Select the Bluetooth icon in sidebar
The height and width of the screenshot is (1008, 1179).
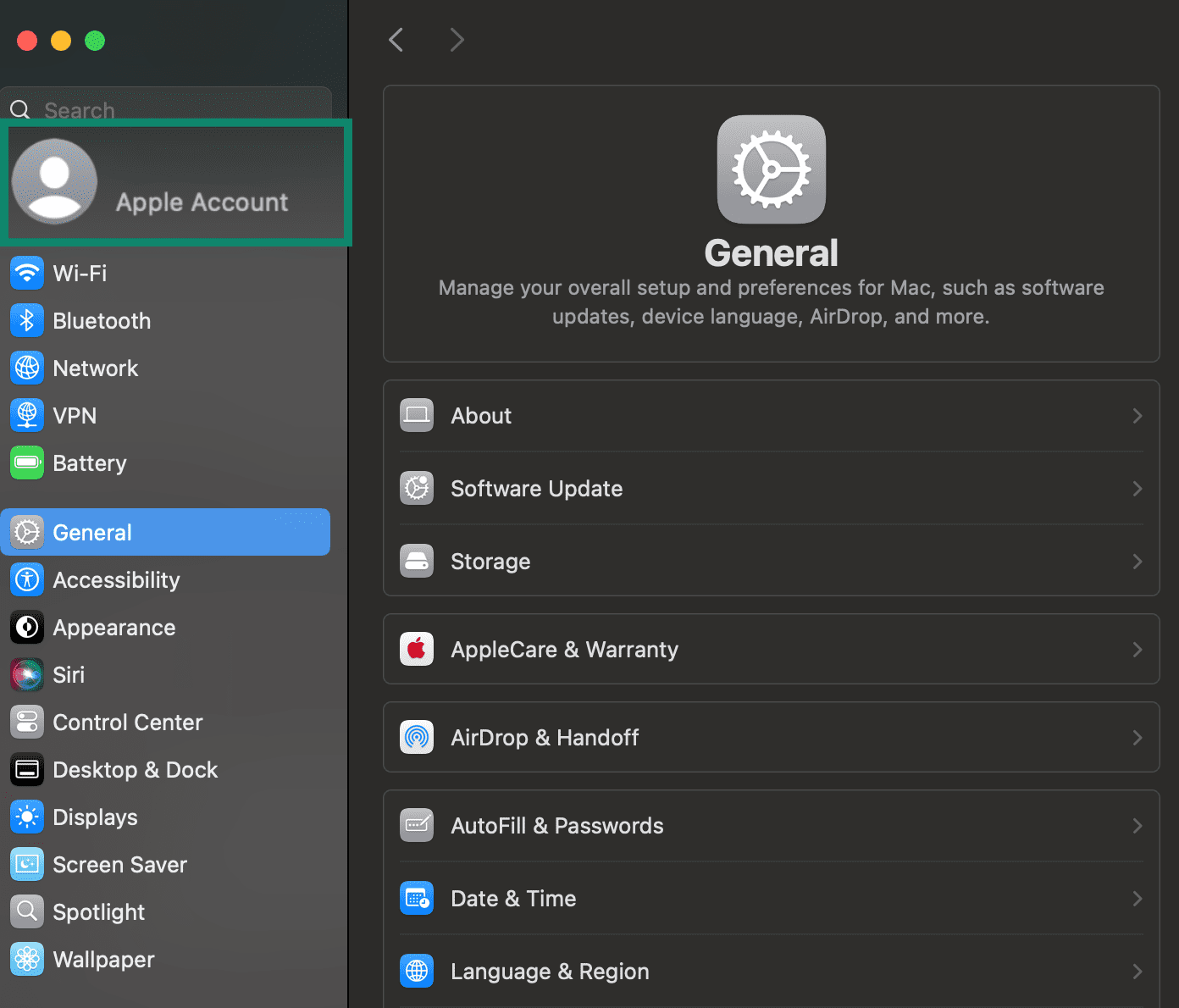[x=27, y=320]
